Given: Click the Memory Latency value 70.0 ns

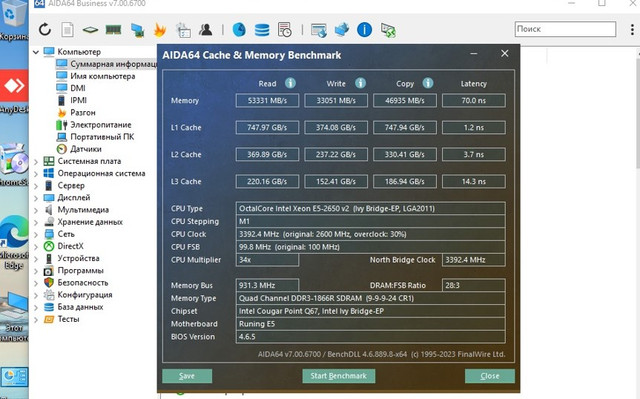Looking at the screenshot, I should pos(473,100).
